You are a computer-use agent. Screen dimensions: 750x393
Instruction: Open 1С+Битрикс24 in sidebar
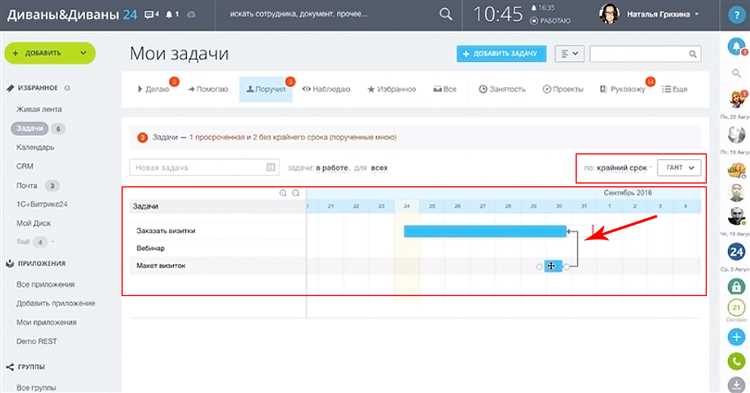(42, 204)
